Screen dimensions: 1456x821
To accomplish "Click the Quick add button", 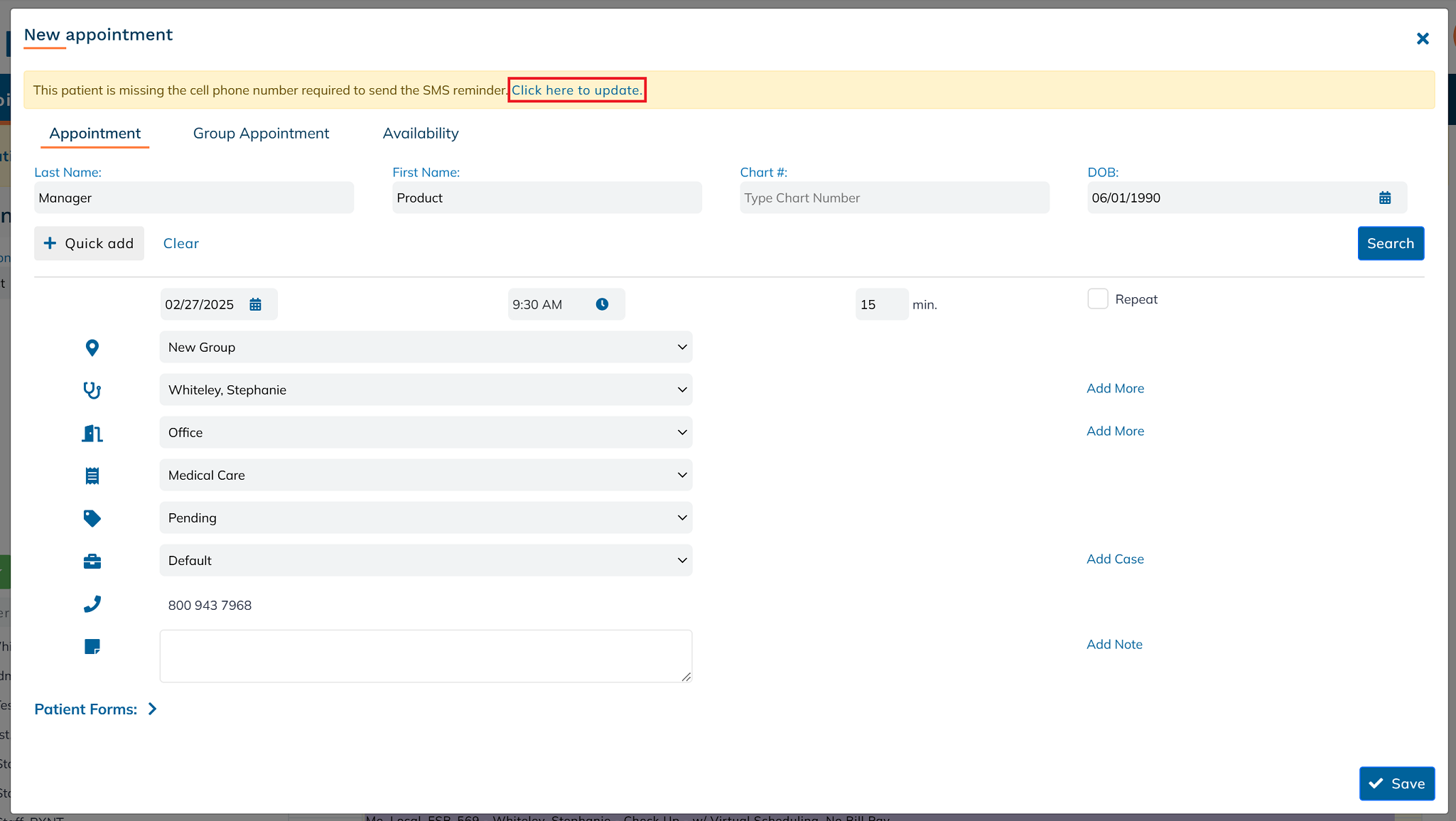I will (x=89, y=243).
